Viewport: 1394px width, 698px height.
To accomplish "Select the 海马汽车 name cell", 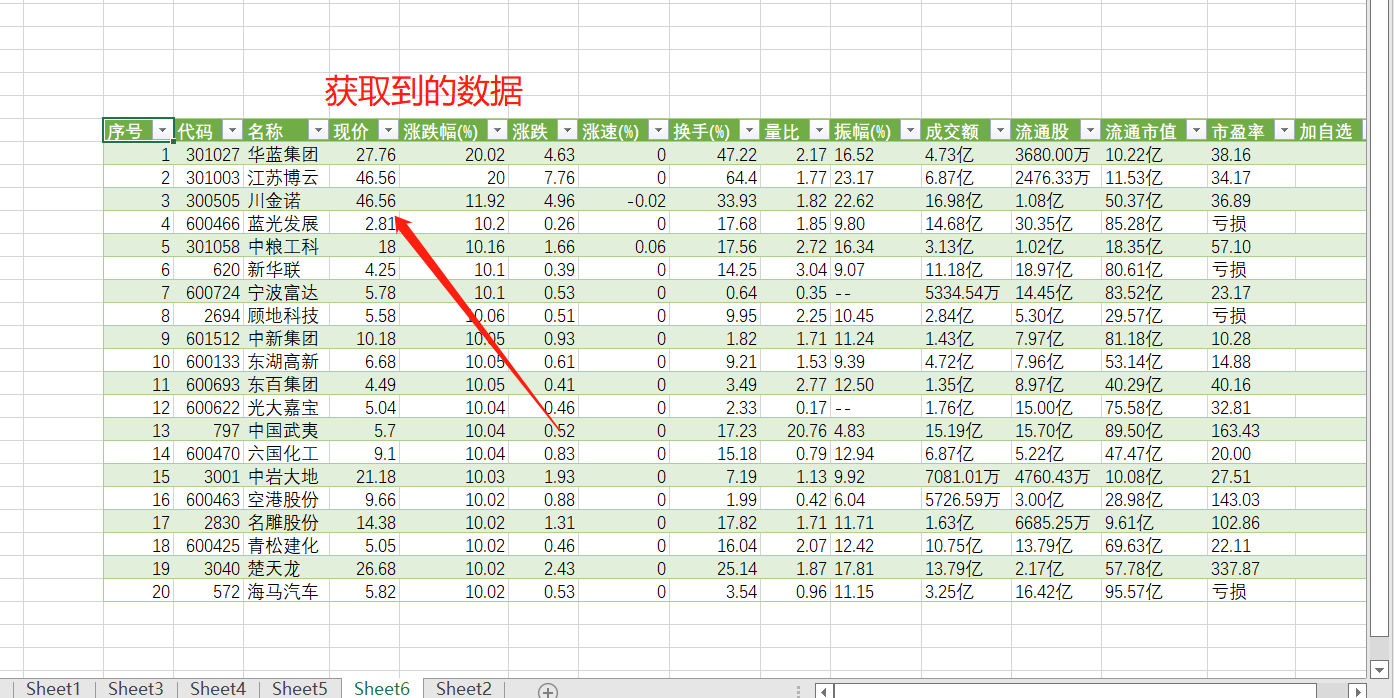I will tap(286, 591).
